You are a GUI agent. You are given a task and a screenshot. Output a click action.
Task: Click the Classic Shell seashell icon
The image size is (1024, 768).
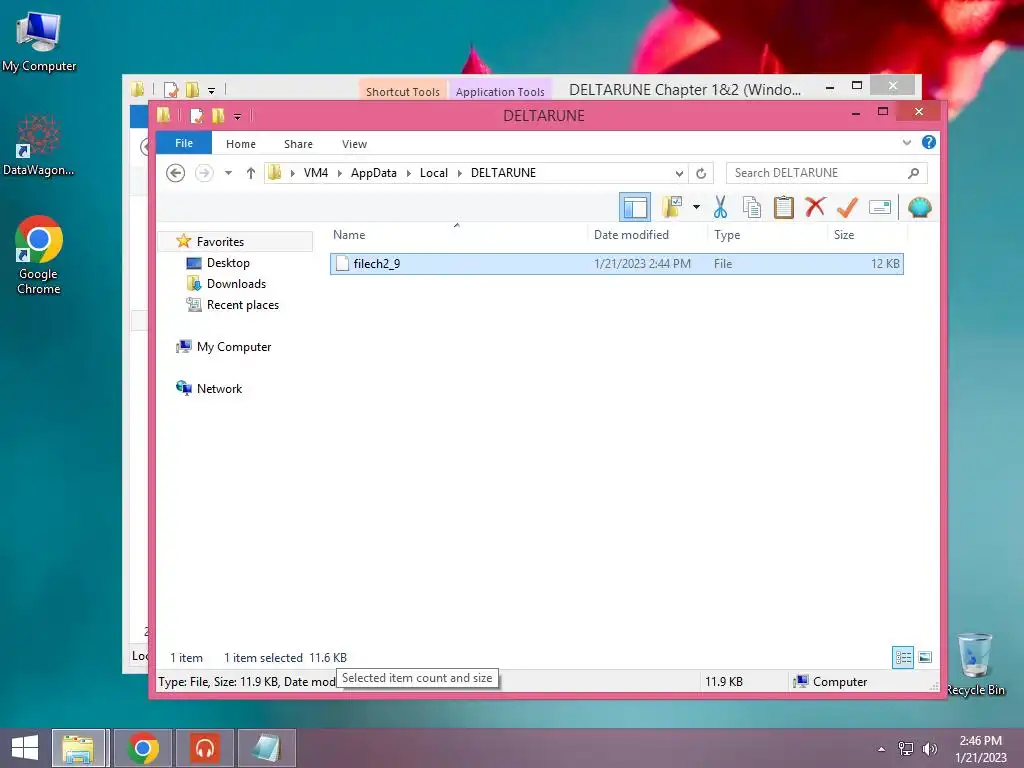pos(919,208)
